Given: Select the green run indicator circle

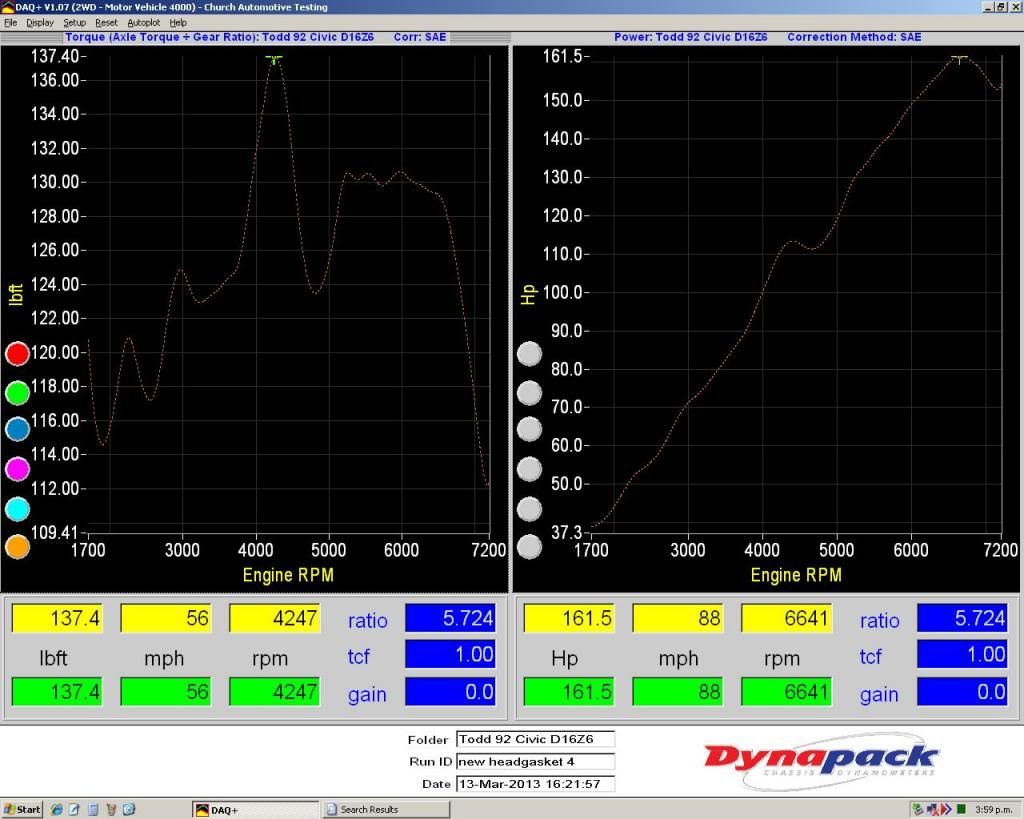Looking at the screenshot, I should 17,392.
